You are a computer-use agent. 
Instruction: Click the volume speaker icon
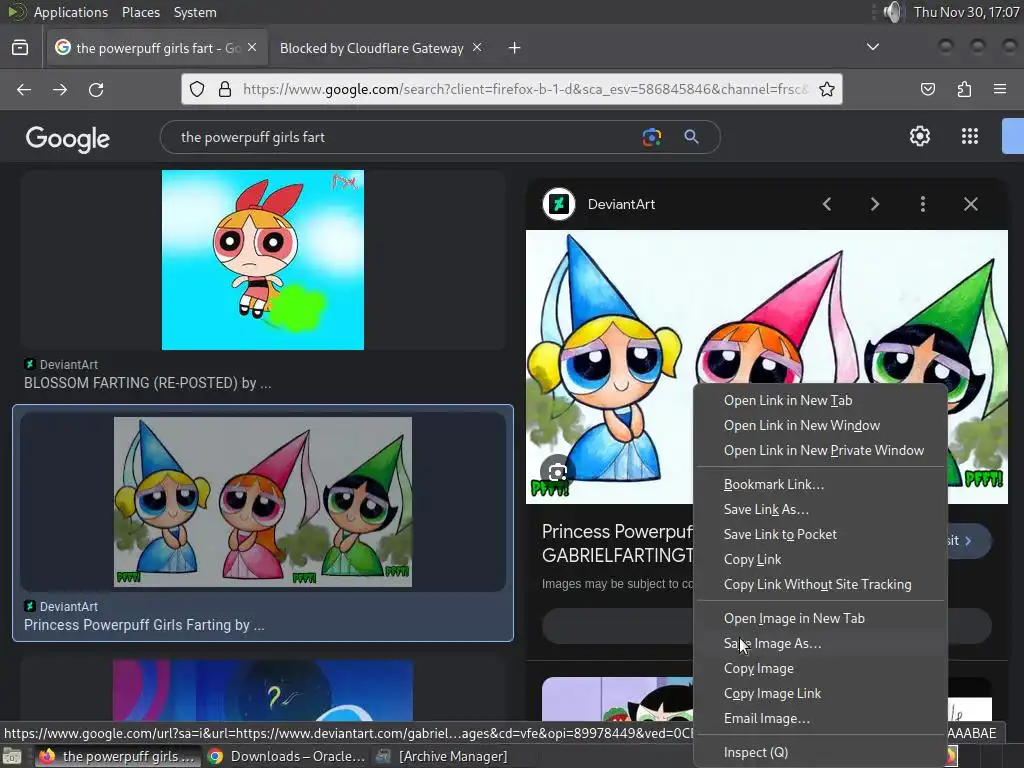tap(892, 12)
